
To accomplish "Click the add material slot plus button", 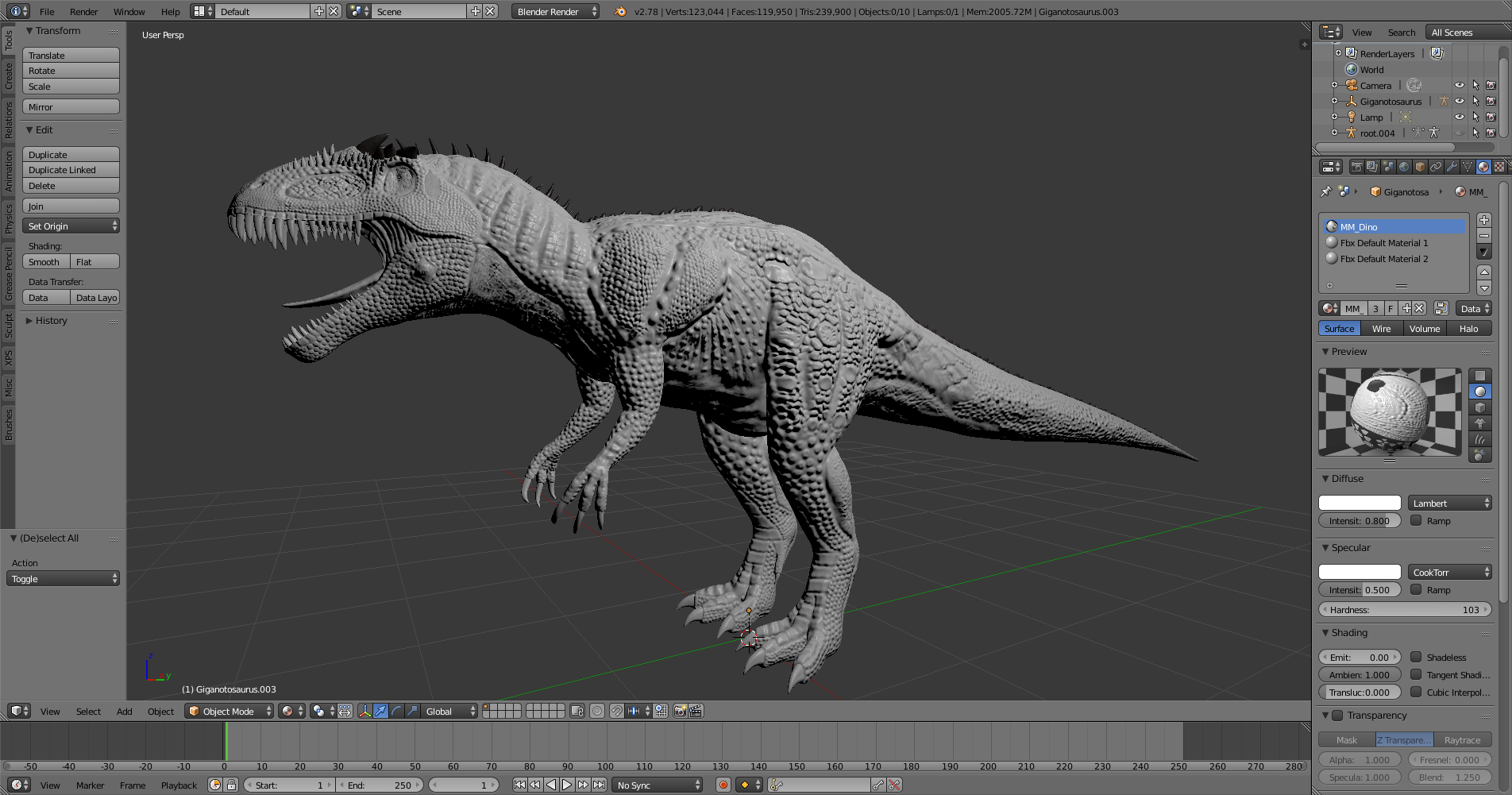I will (x=1483, y=220).
